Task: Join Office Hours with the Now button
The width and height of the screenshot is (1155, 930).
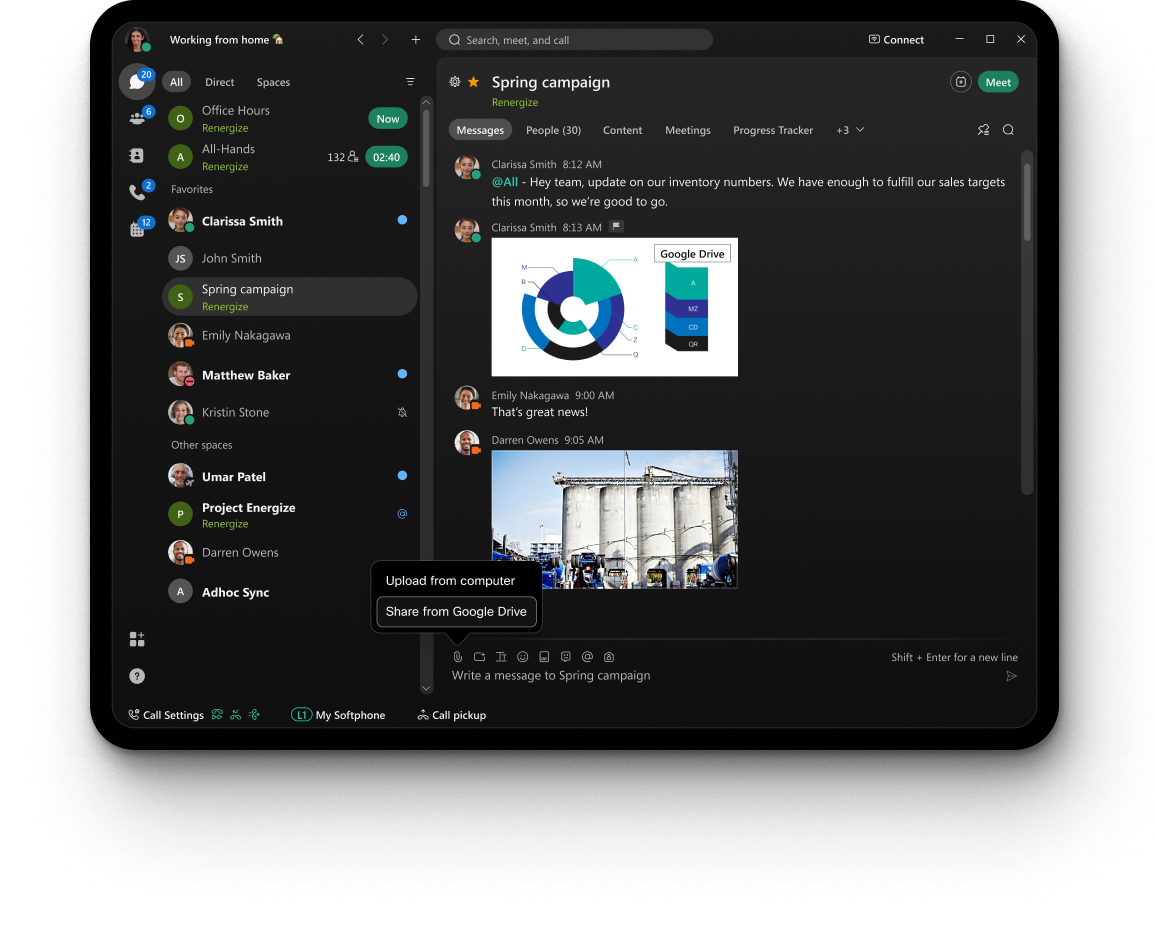Action: click(387, 119)
